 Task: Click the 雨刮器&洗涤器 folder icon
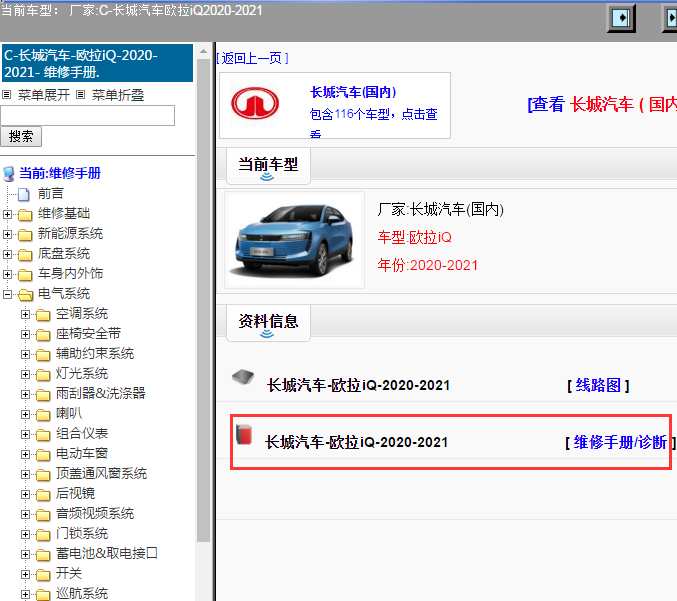pyautogui.click(x=43, y=394)
